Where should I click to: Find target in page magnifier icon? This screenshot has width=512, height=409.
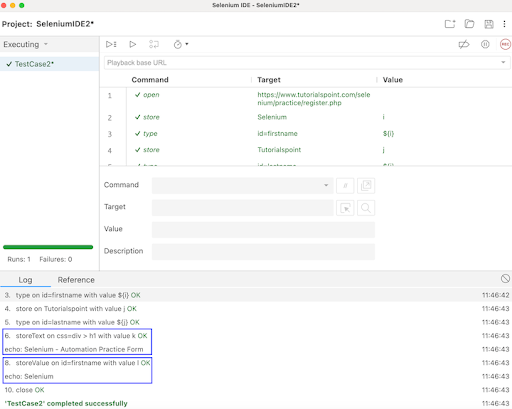366,208
